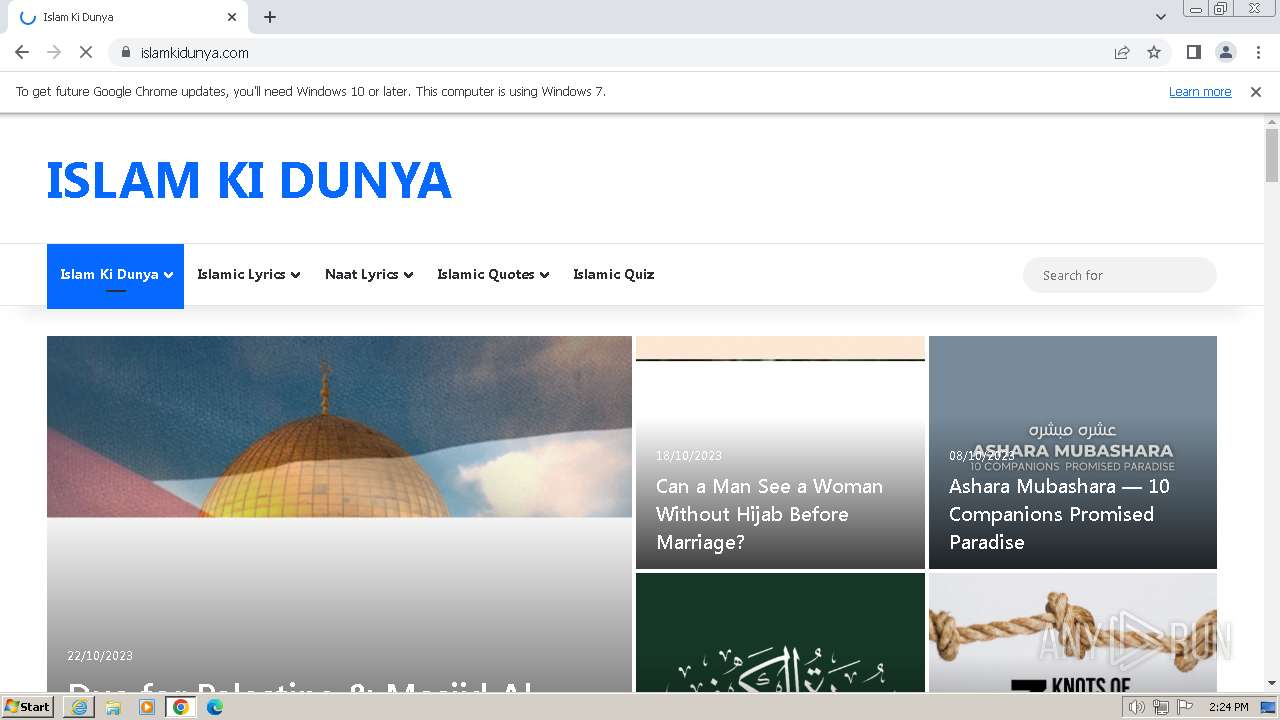
Task: Go forward with the browser forward arrow
Action: point(54,52)
